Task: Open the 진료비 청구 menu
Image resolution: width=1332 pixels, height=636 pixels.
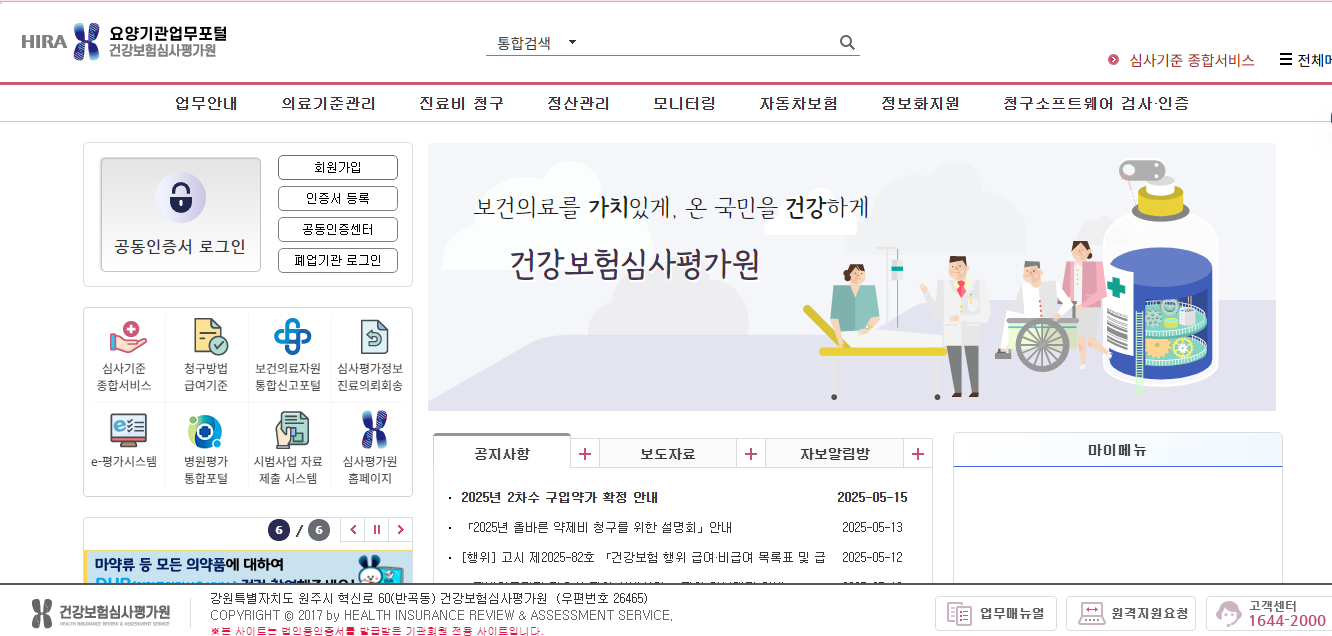Action: pos(461,103)
